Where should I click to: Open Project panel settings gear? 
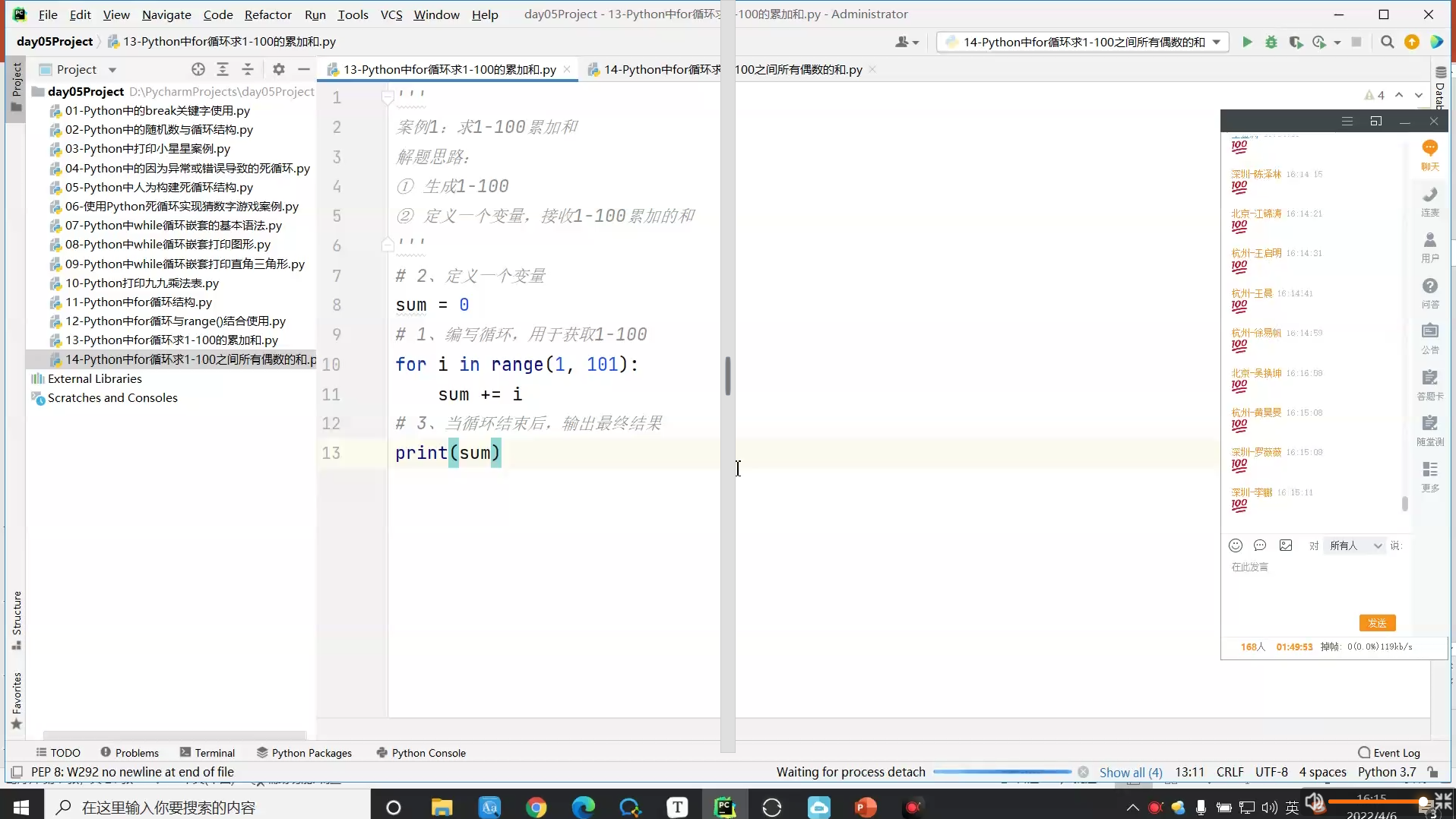pyautogui.click(x=279, y=69)
